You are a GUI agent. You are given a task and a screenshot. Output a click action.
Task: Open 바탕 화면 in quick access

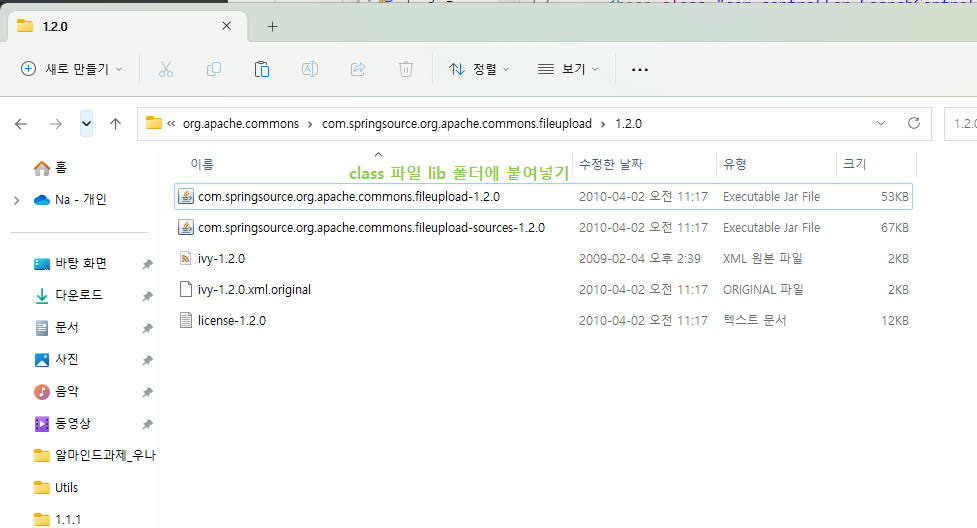[x=70, y=264]
